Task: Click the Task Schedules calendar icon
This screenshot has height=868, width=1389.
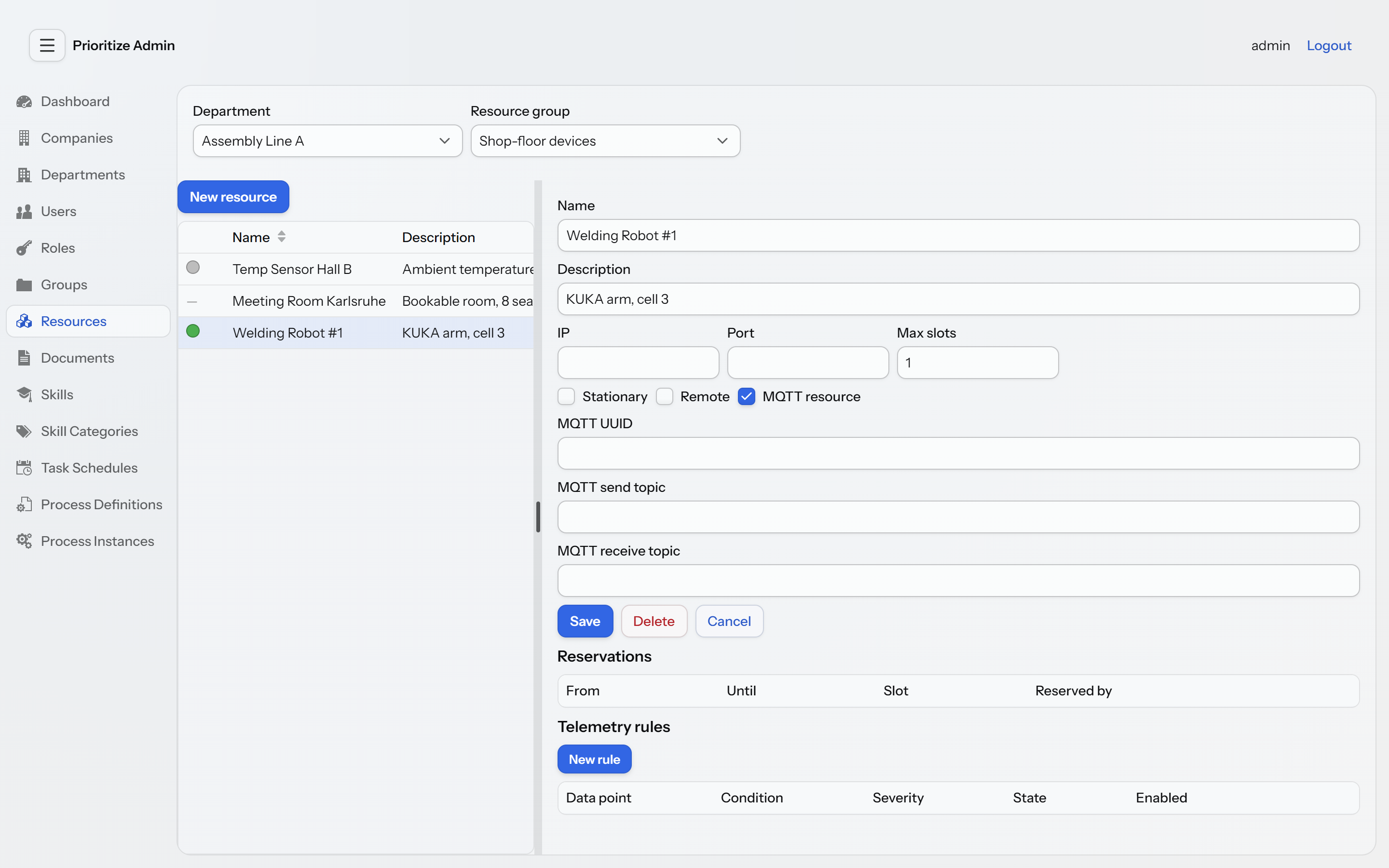Action: [x=24, y=468]
